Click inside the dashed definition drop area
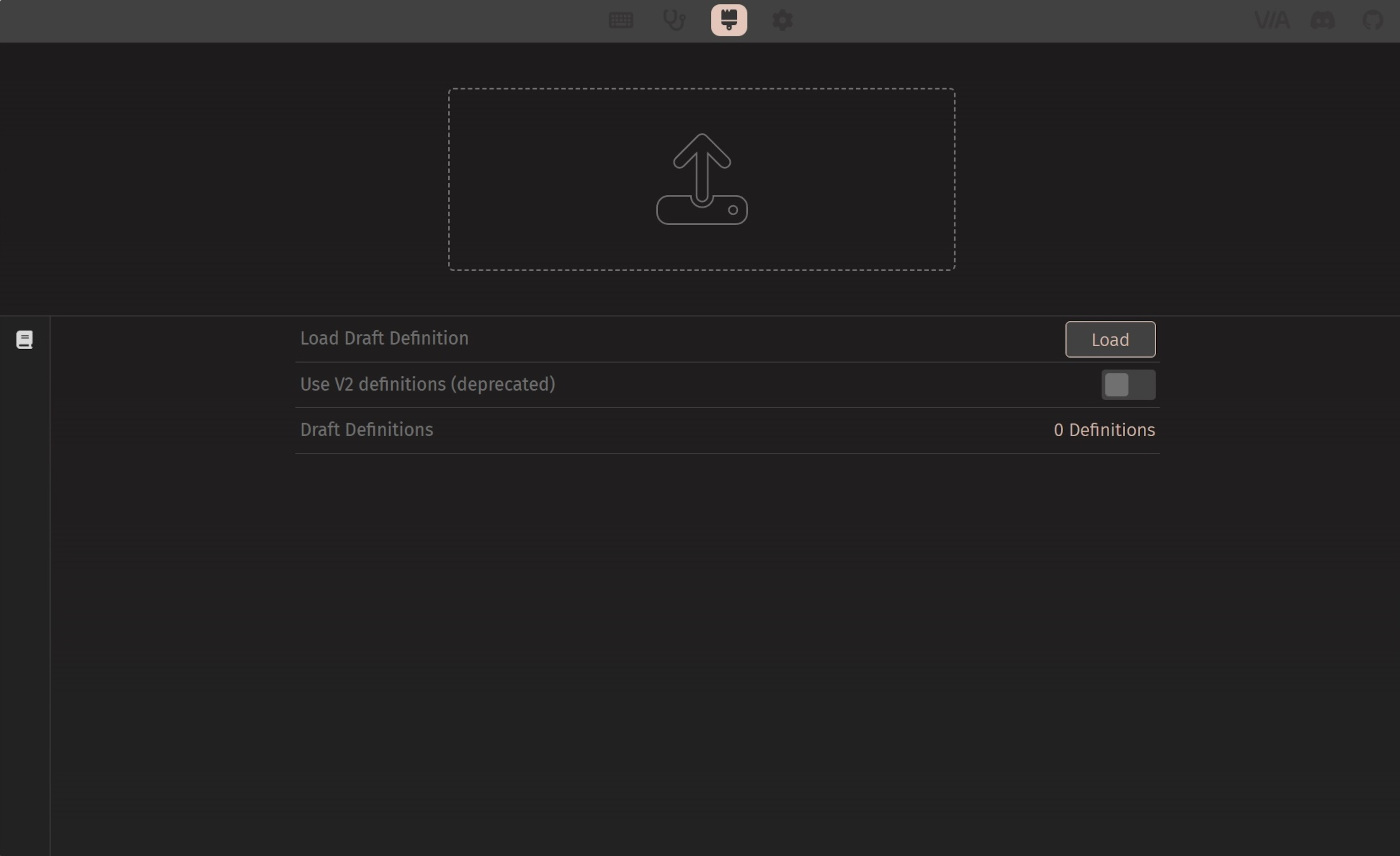This screenshot has width=1400, height=856. tap(702, 179)
